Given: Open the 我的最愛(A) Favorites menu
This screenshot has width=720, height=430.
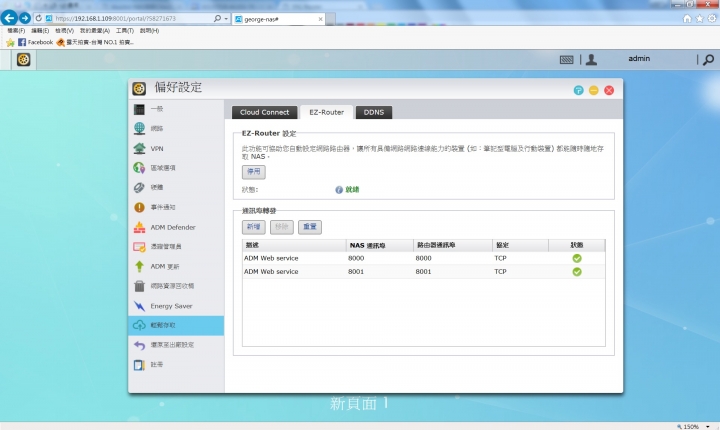Looking at the screenshot, I should coord(95,31).
